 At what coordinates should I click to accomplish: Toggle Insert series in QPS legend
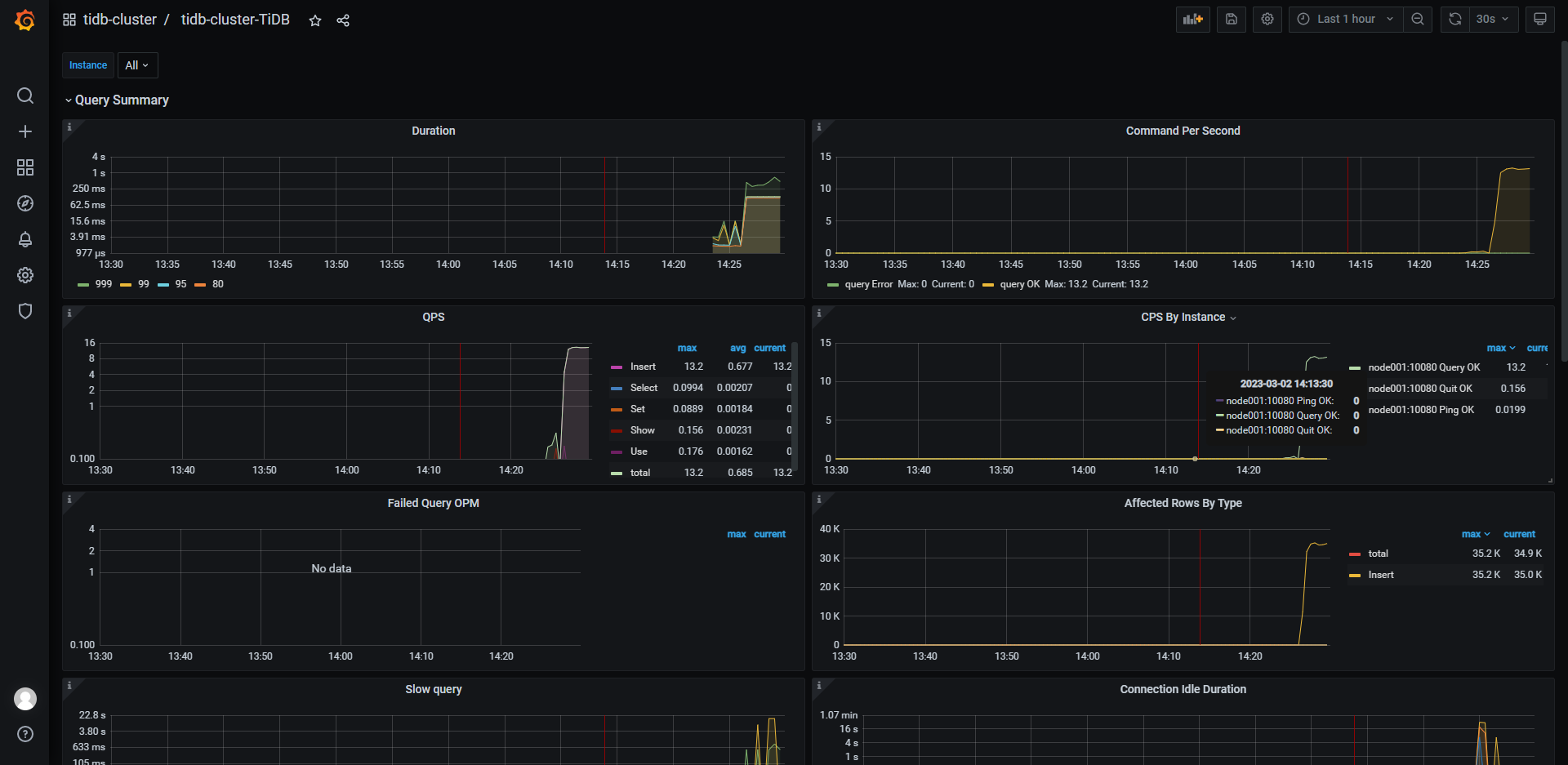643,367
